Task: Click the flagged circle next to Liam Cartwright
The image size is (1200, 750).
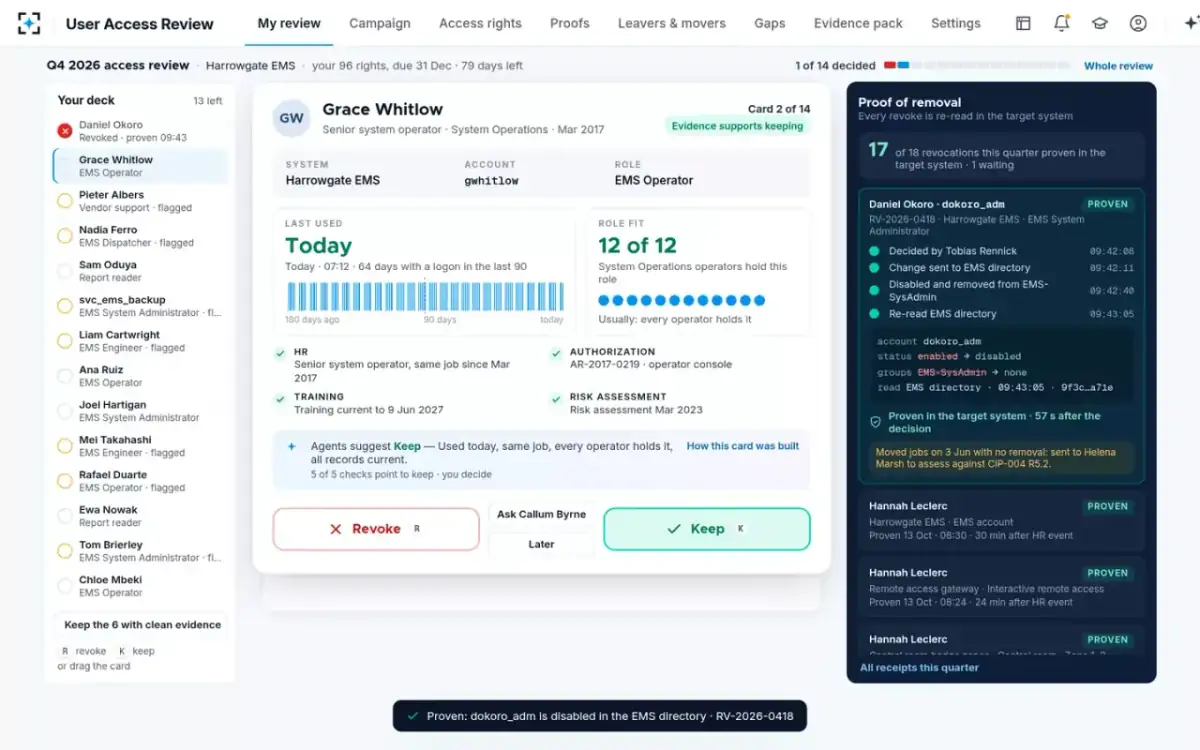Action: 65,341
